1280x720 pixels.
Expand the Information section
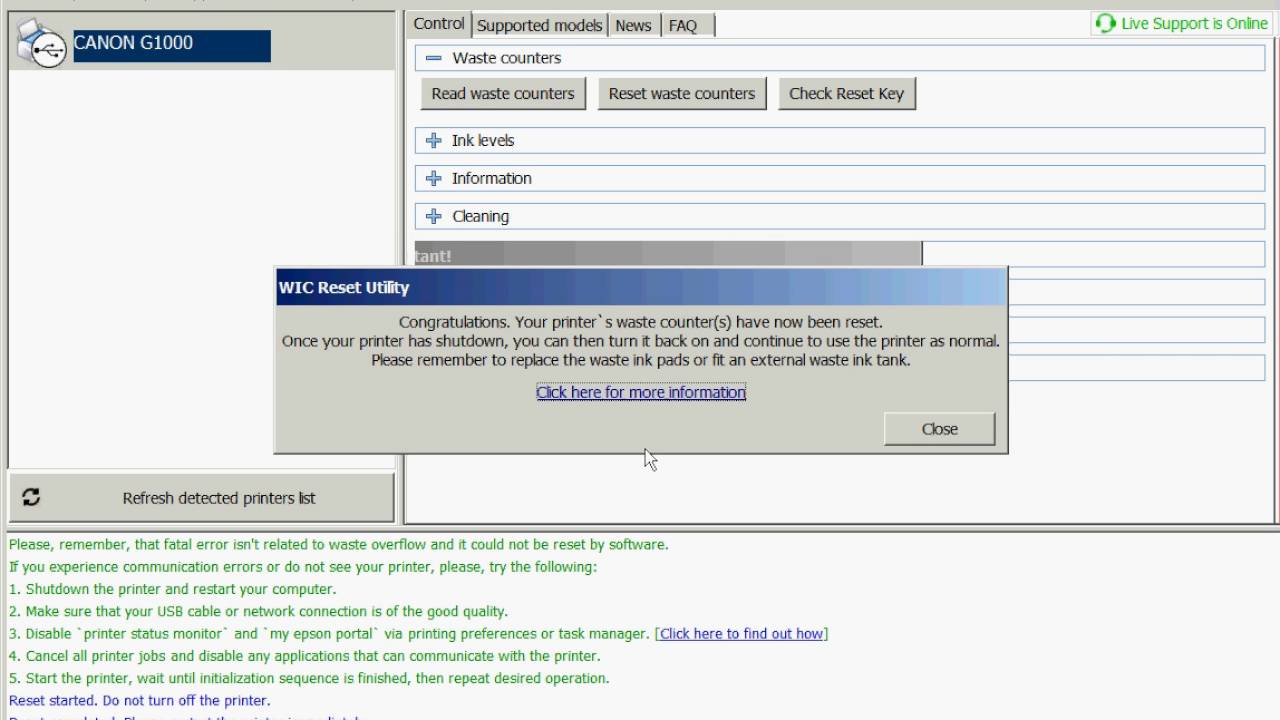coord(433,179)
